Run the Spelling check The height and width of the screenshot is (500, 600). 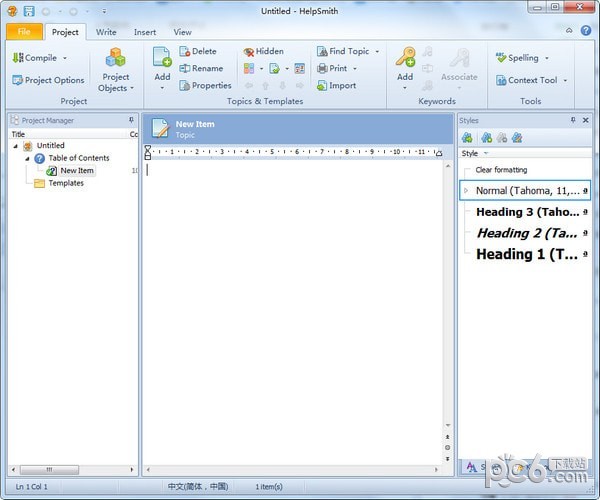(517, 58)
